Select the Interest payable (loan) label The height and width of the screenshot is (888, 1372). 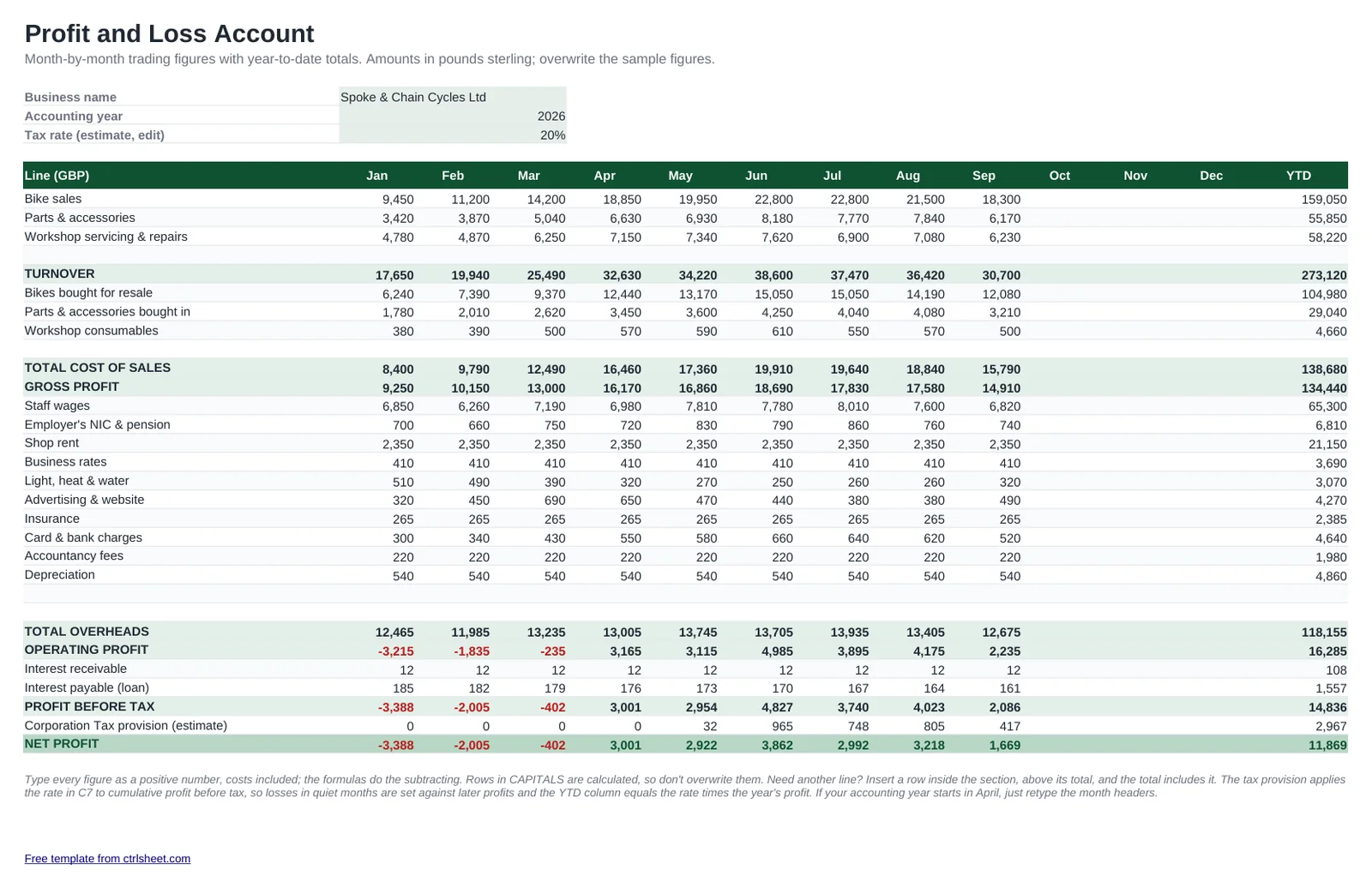click(x=87, y=687)
